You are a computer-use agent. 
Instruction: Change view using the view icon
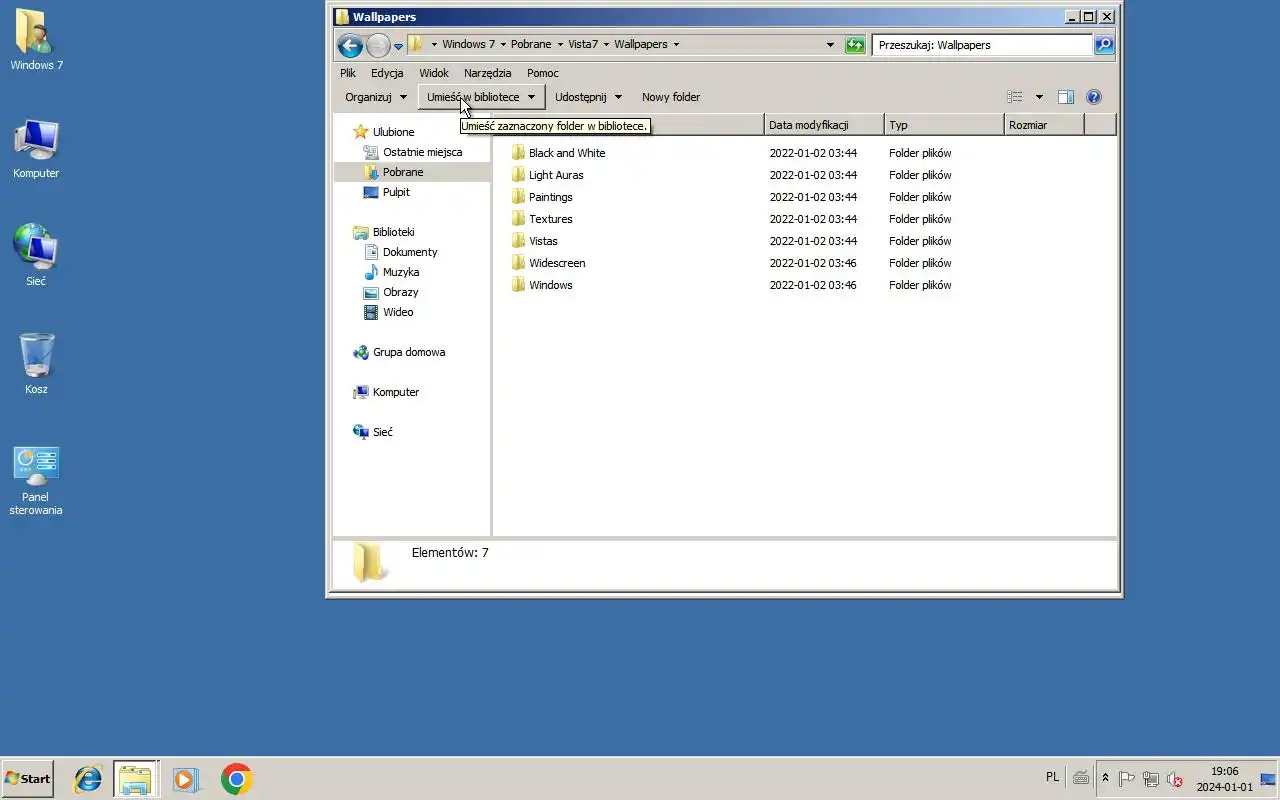coord(1015,97)
